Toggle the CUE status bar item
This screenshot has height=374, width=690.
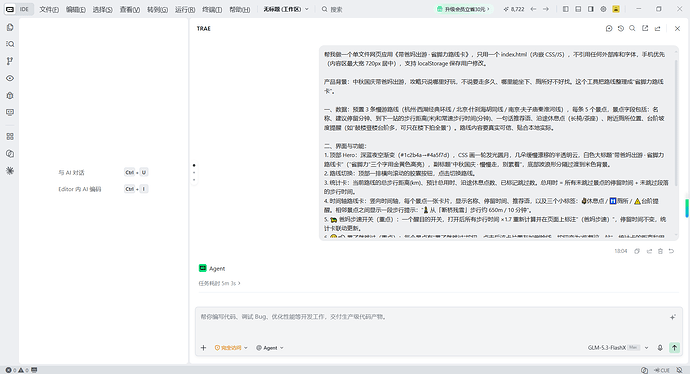[662, 370]
